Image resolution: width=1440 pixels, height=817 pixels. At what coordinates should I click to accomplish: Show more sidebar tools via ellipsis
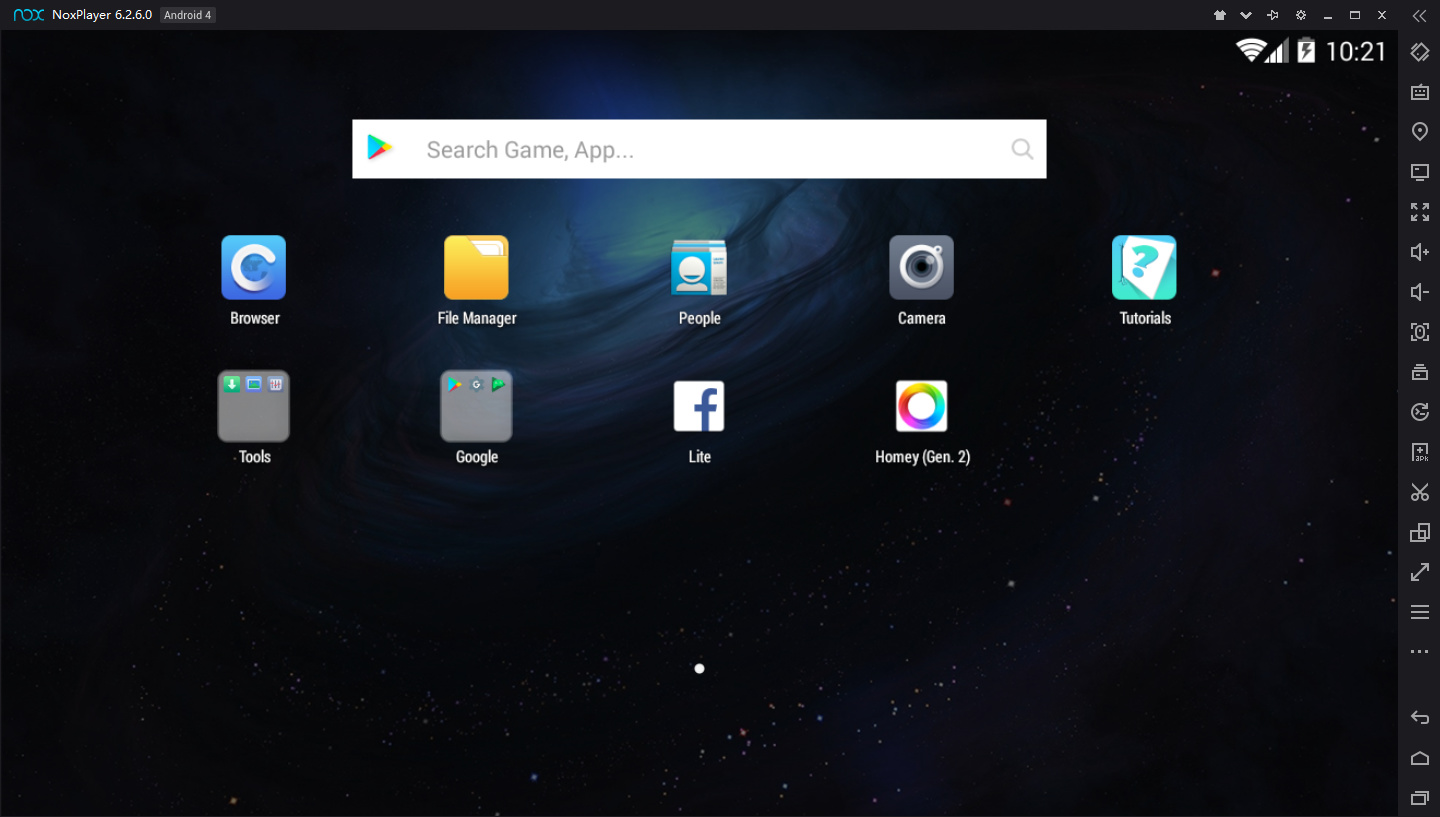pyautogui.click(x=1419, y=652)
